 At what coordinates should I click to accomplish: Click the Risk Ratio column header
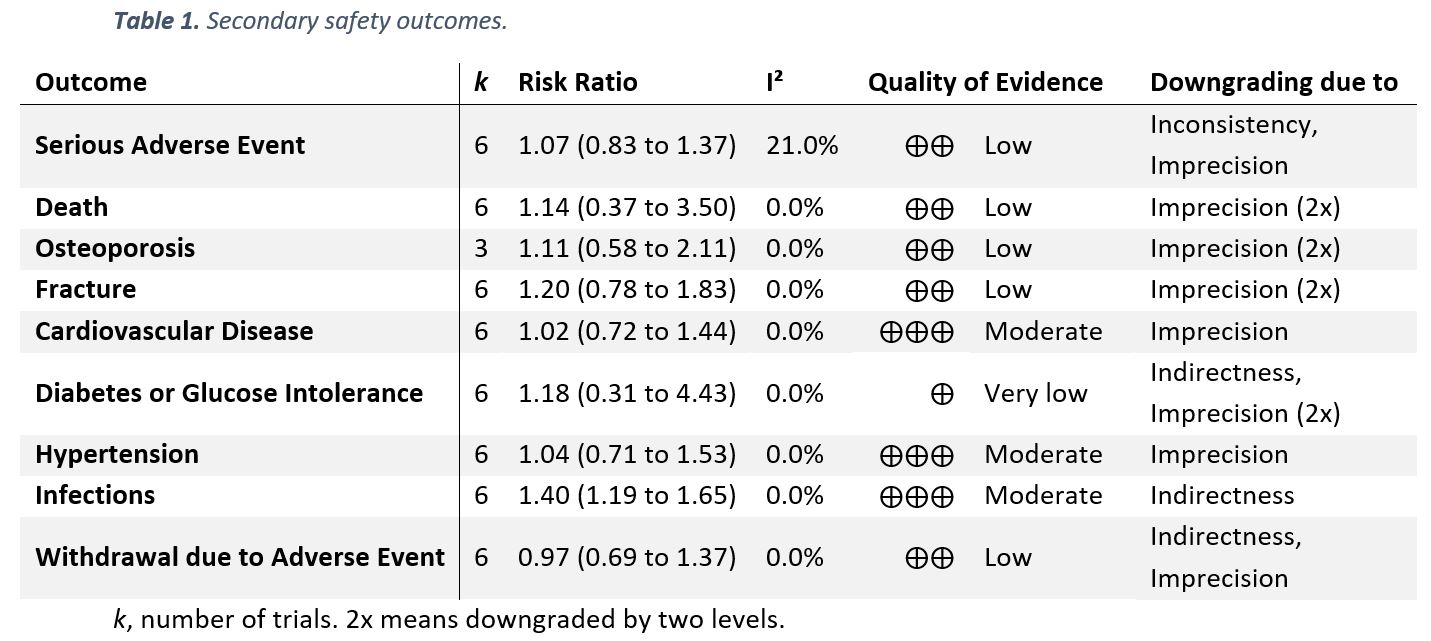(x=577, y=82)
